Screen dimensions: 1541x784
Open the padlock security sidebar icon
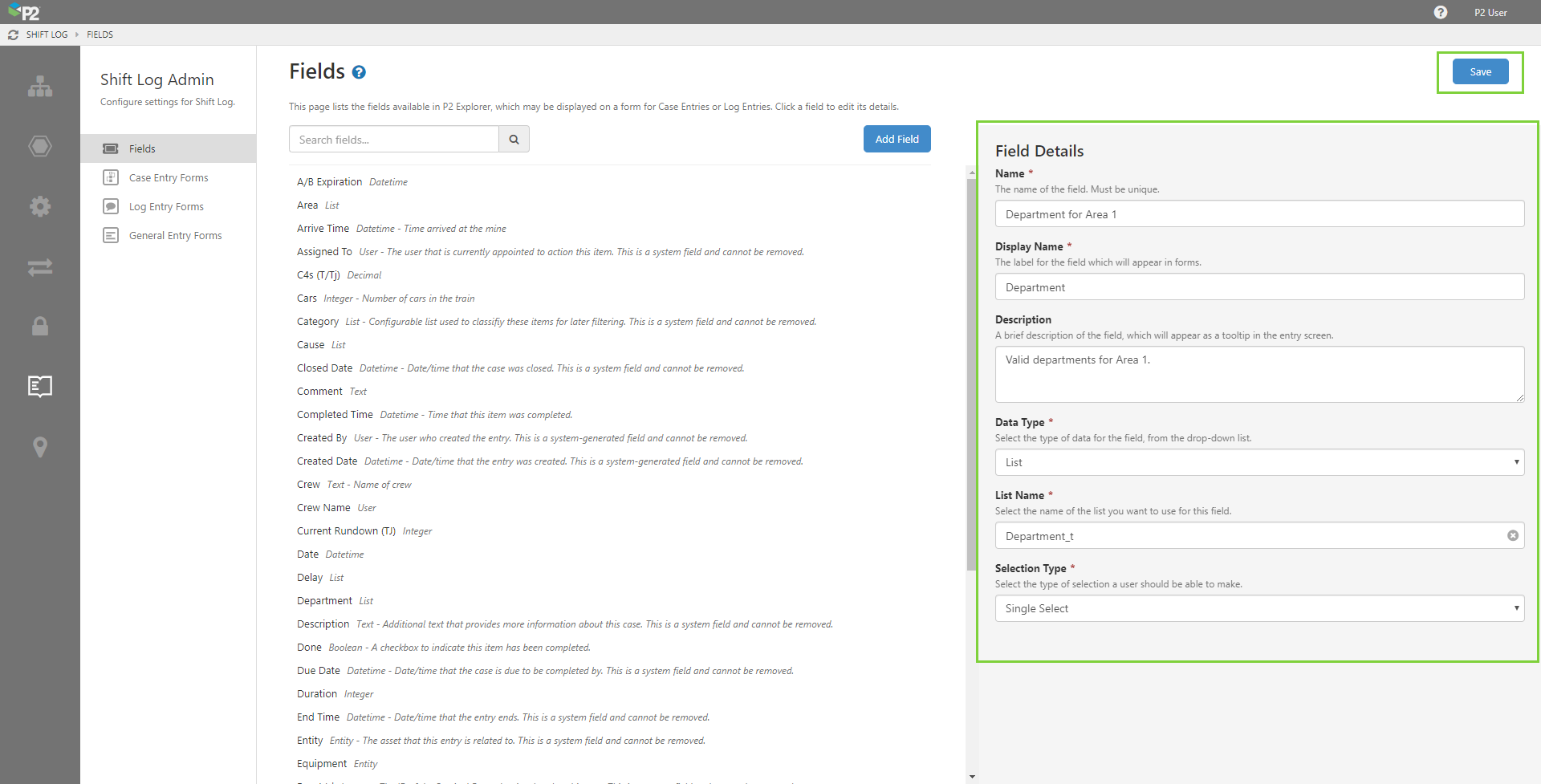pos(40,327)
